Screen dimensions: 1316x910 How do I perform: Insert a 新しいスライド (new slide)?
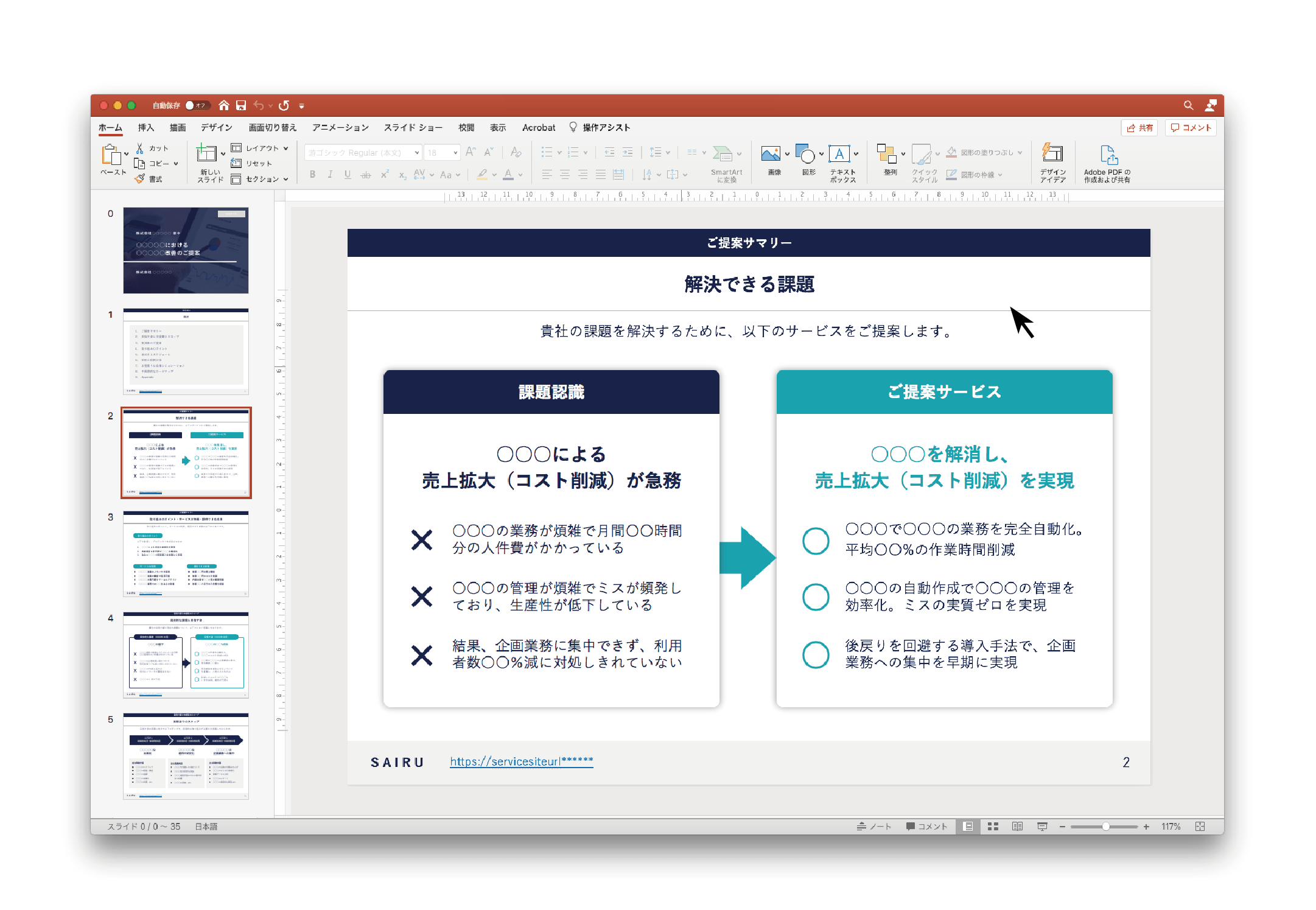tap(208, 161)
